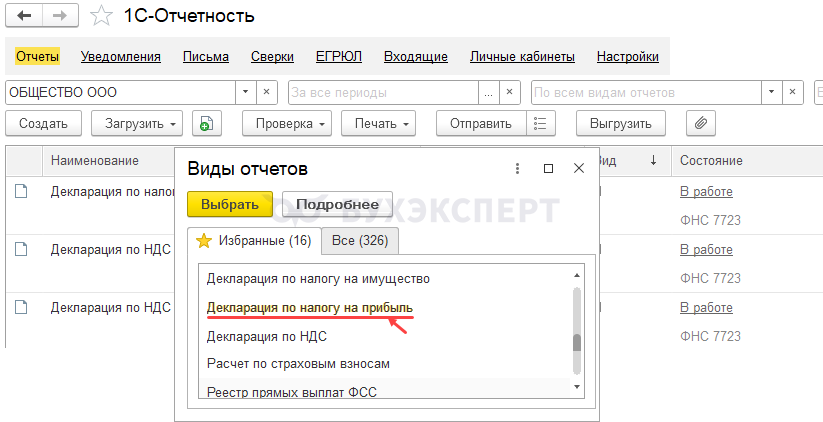Go forward with the right arrow button
The height and width of the screenshot is (422, 823).
click(60, 16)
